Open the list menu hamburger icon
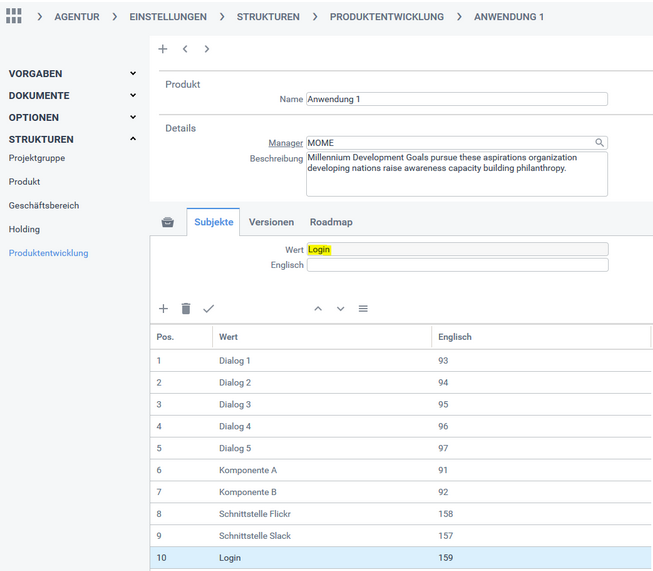Image resolution: width=653 pixels, height=571 pixels. tap(363, 309)
